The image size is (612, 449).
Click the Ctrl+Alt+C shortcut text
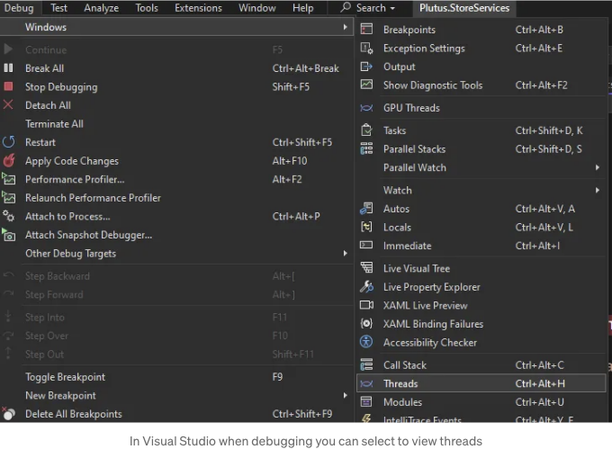(539, 365)
